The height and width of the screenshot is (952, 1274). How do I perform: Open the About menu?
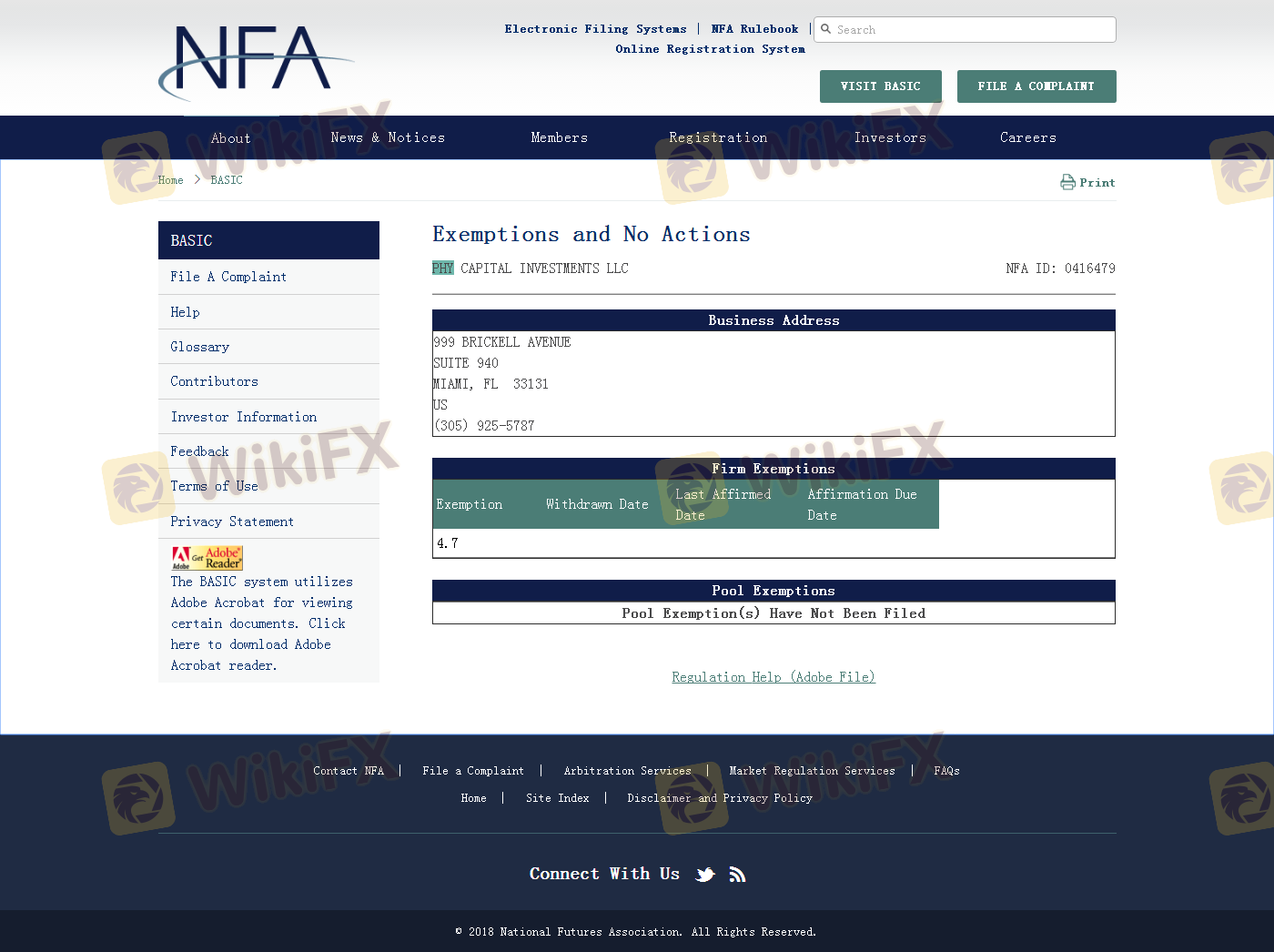pos(230,138)
